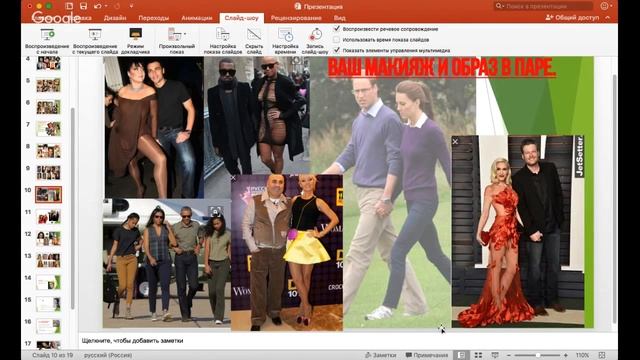Adjust the zoom slider handle
Screen dimensions: 640x360
[538, 355]
